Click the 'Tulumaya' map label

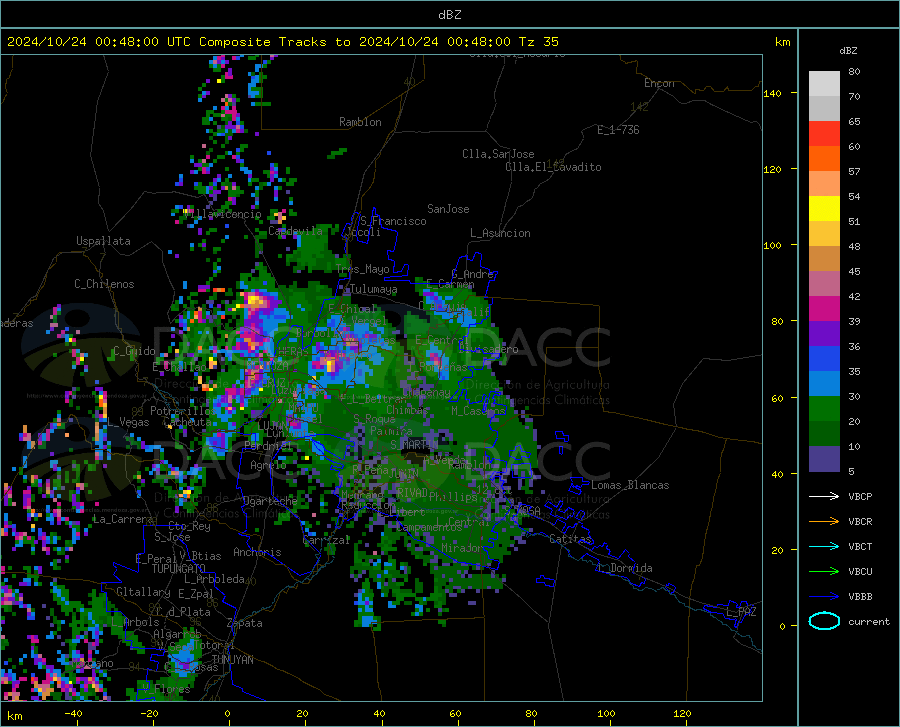coord(373,289)
